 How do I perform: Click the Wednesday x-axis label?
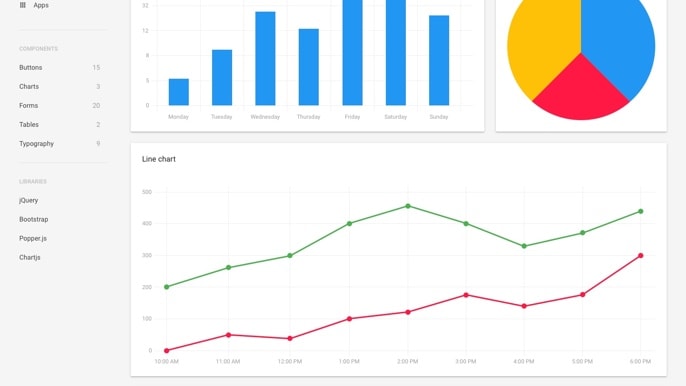265,117
